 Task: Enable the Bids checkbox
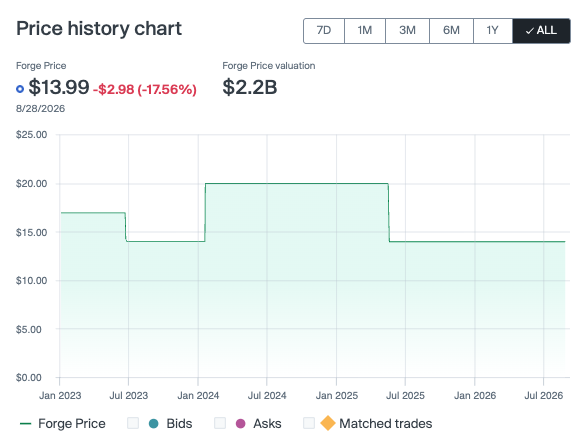click(133, 423)
